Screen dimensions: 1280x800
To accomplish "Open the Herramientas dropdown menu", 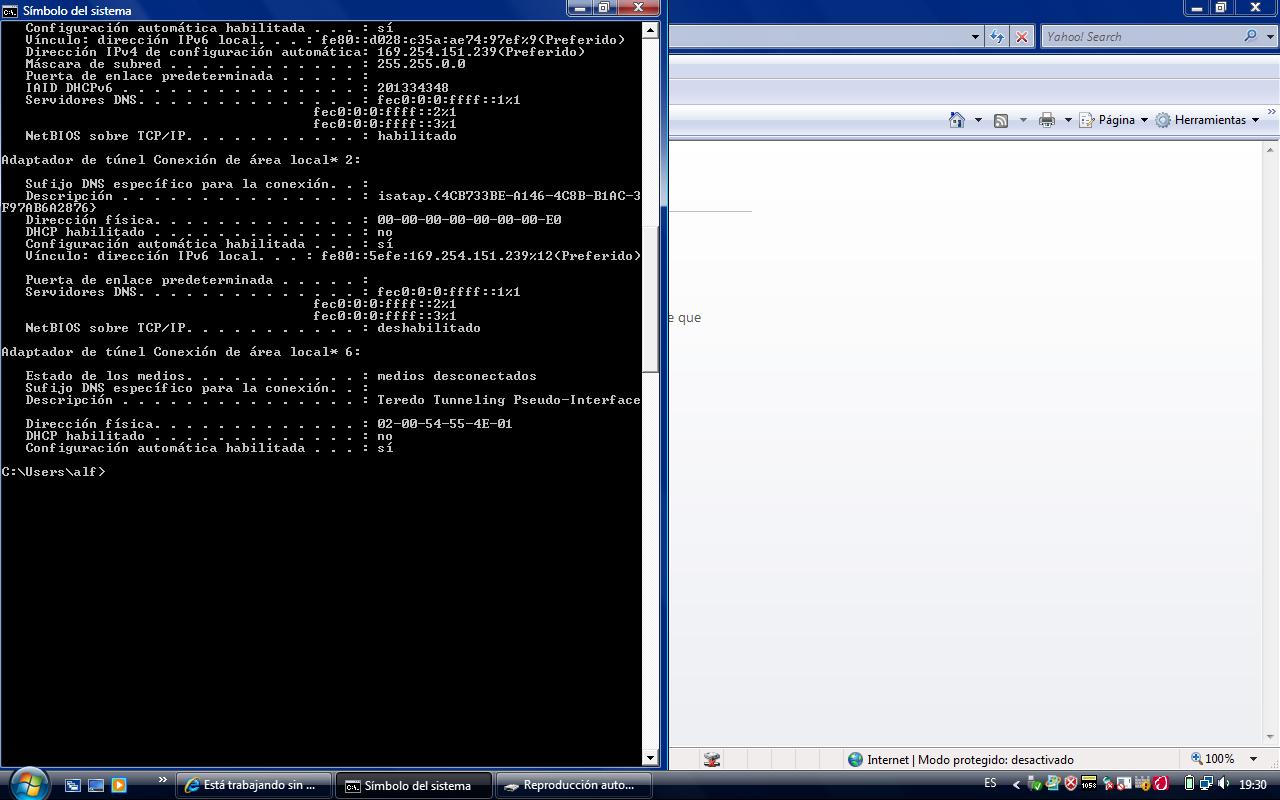I will 1209,120.
